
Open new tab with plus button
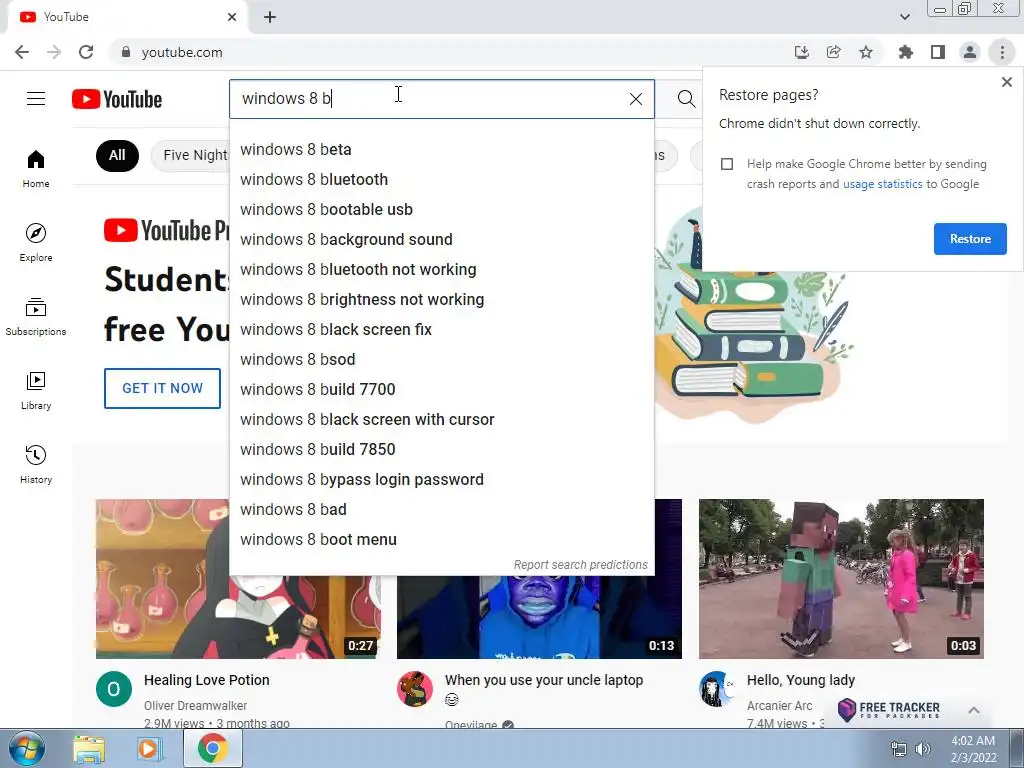click(270, 17)
